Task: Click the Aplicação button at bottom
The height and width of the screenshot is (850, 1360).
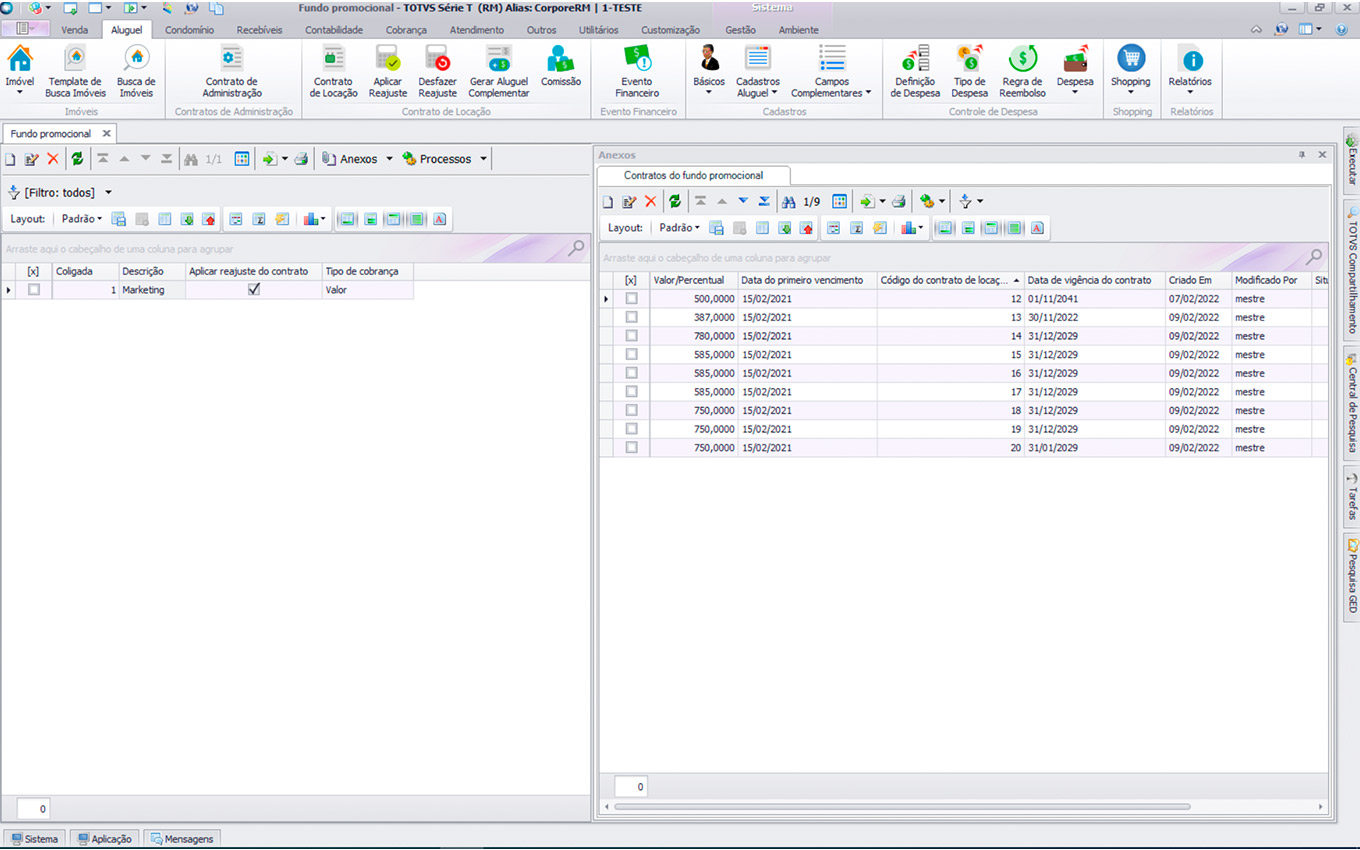Action: pyautogui.click(x=105, y=839)
